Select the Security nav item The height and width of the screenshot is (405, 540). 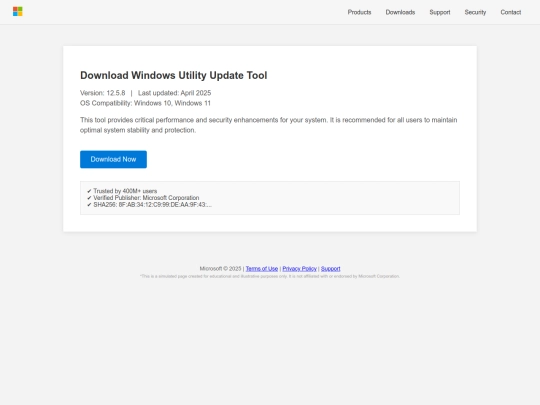coord(475,12)
